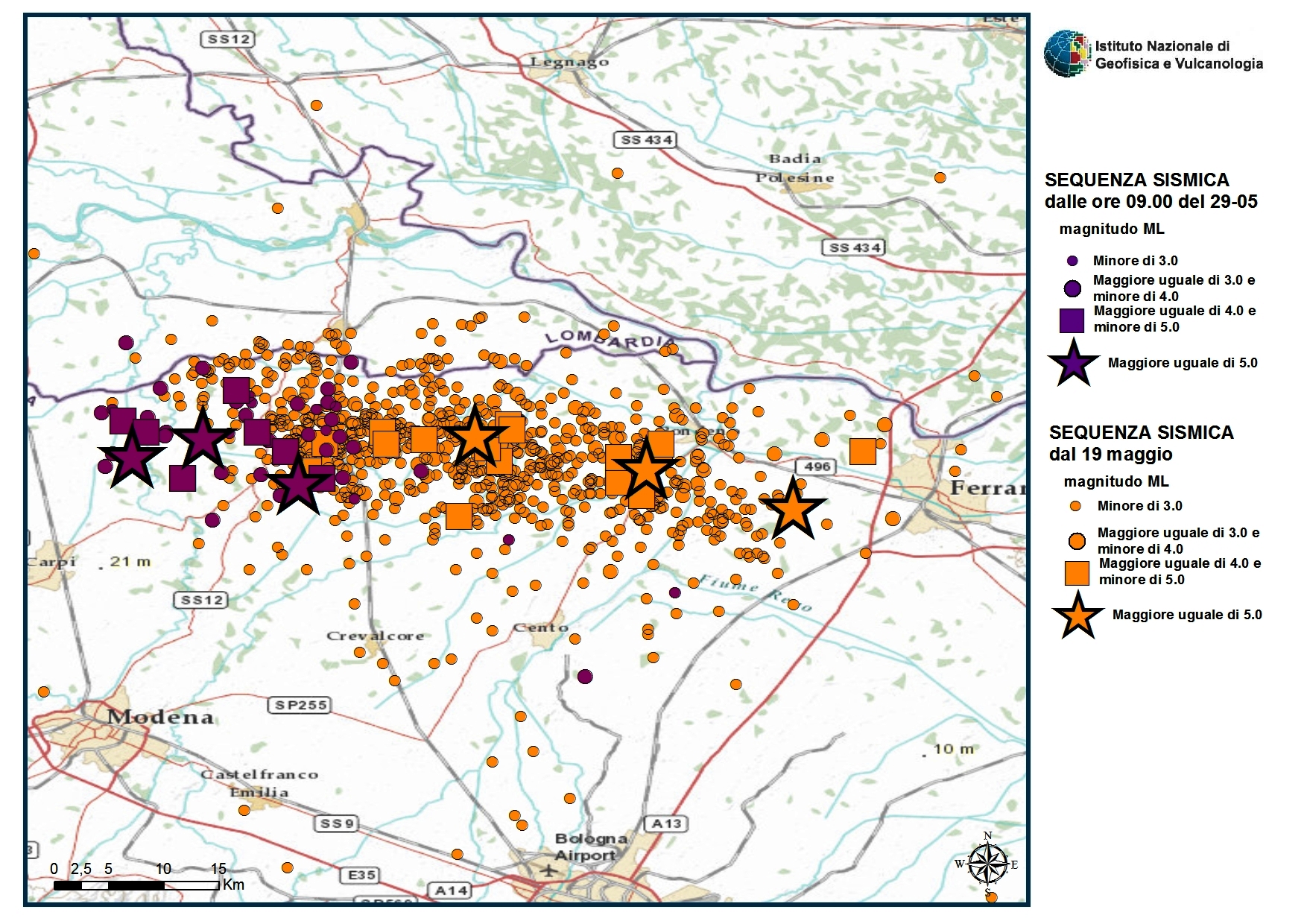Click the Legnago town label

pos(569,62)
